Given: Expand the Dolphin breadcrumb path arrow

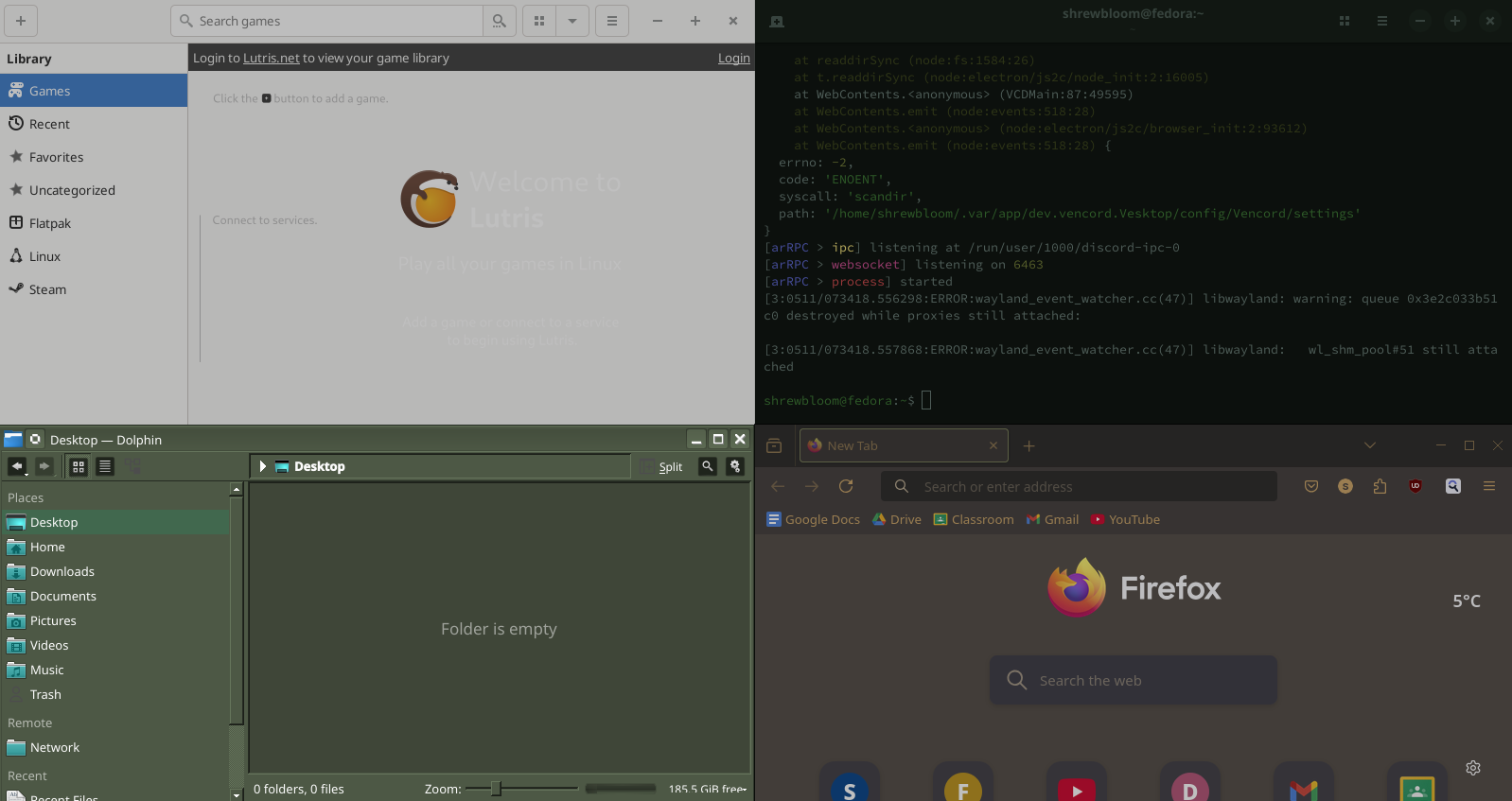Looking at the screenshot, I should pyautogui.click(x=262, y=466).
